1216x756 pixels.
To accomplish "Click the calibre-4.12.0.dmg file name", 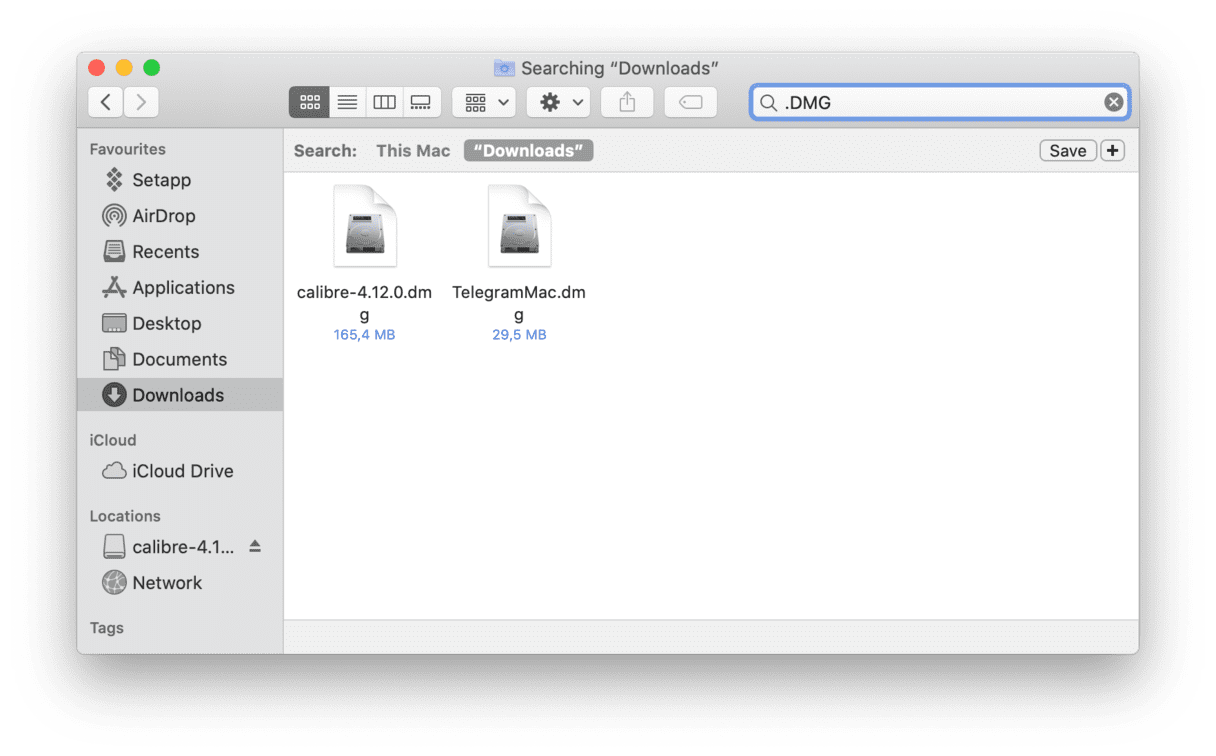I will tap(364, 303).
